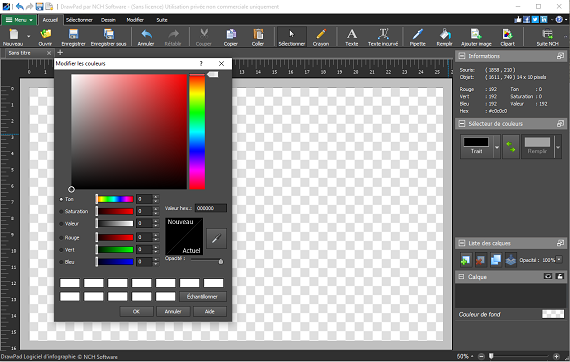
Task: Click the Copier toolbar icon
Action: tap(231, 37)
